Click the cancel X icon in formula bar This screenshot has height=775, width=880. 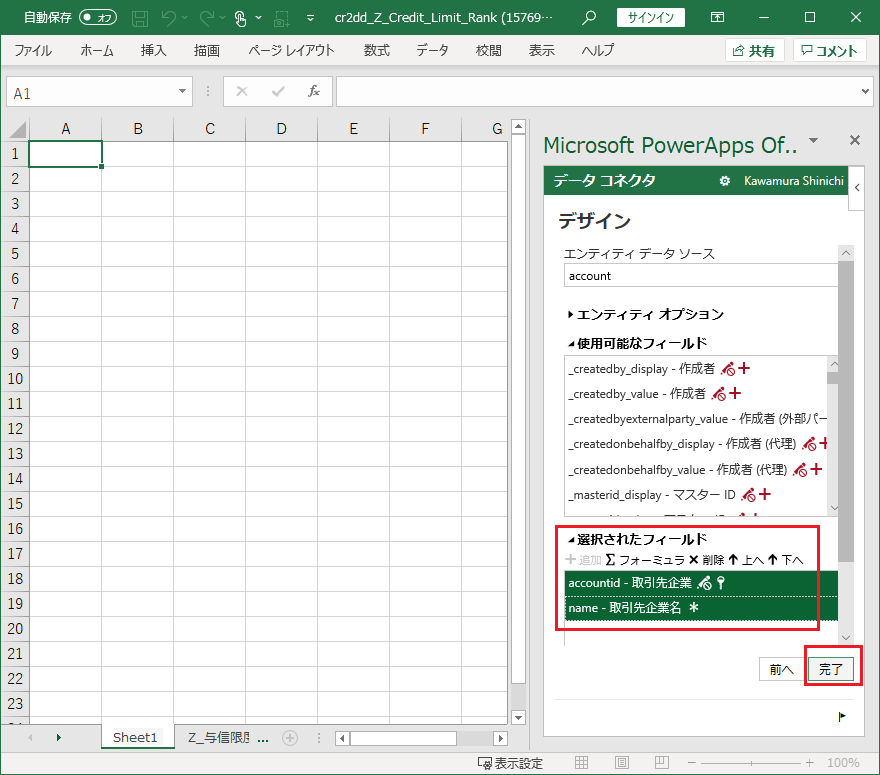[242, 91]
